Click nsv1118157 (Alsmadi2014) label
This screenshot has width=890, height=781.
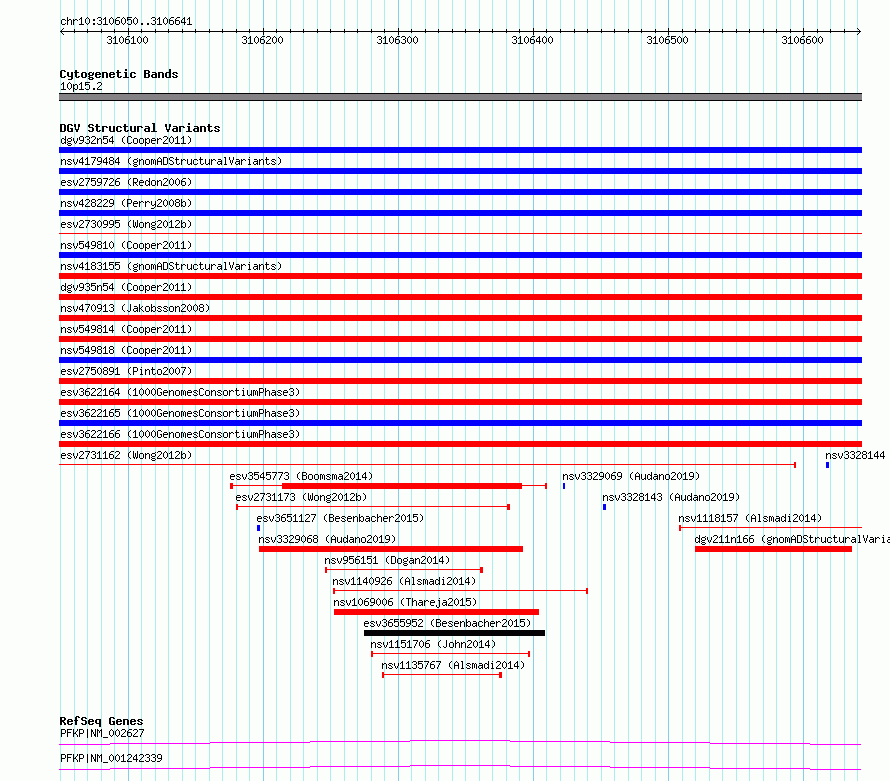tap(750, 518)
